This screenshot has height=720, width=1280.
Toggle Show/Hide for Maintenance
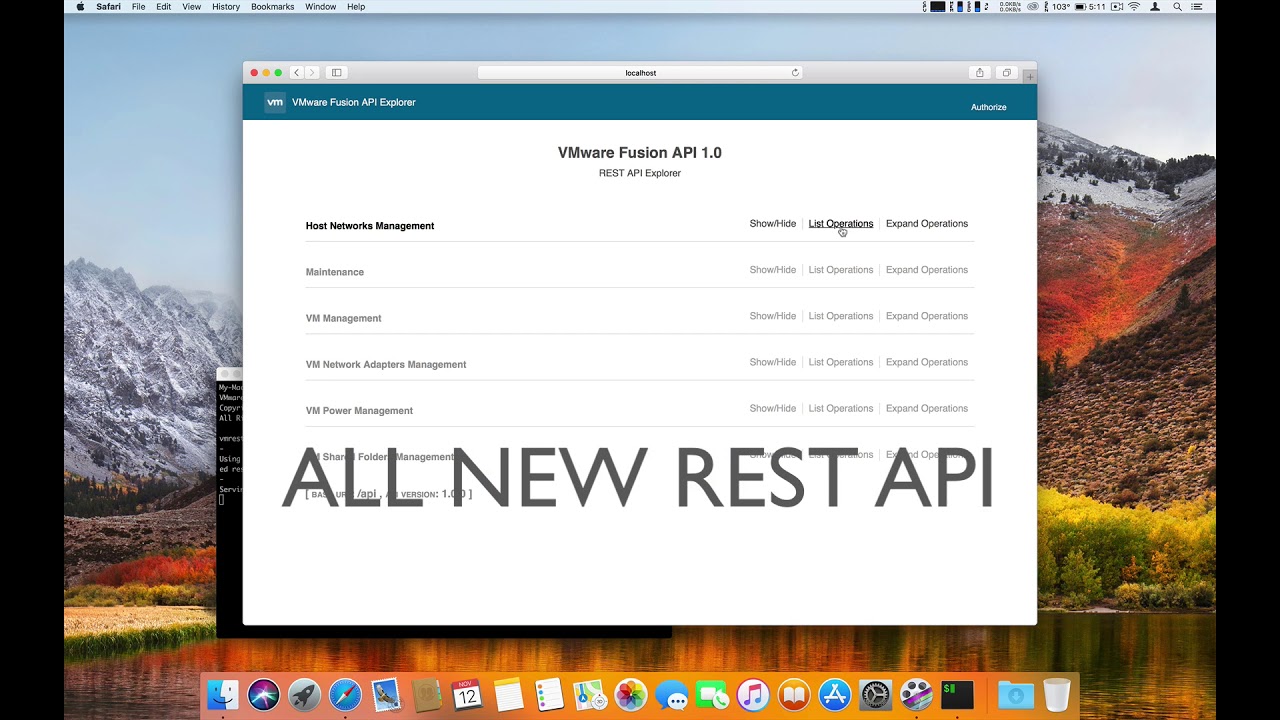[773, 270]
